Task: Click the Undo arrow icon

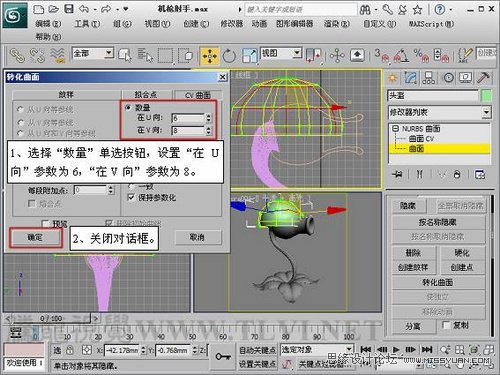Action: 84,9
